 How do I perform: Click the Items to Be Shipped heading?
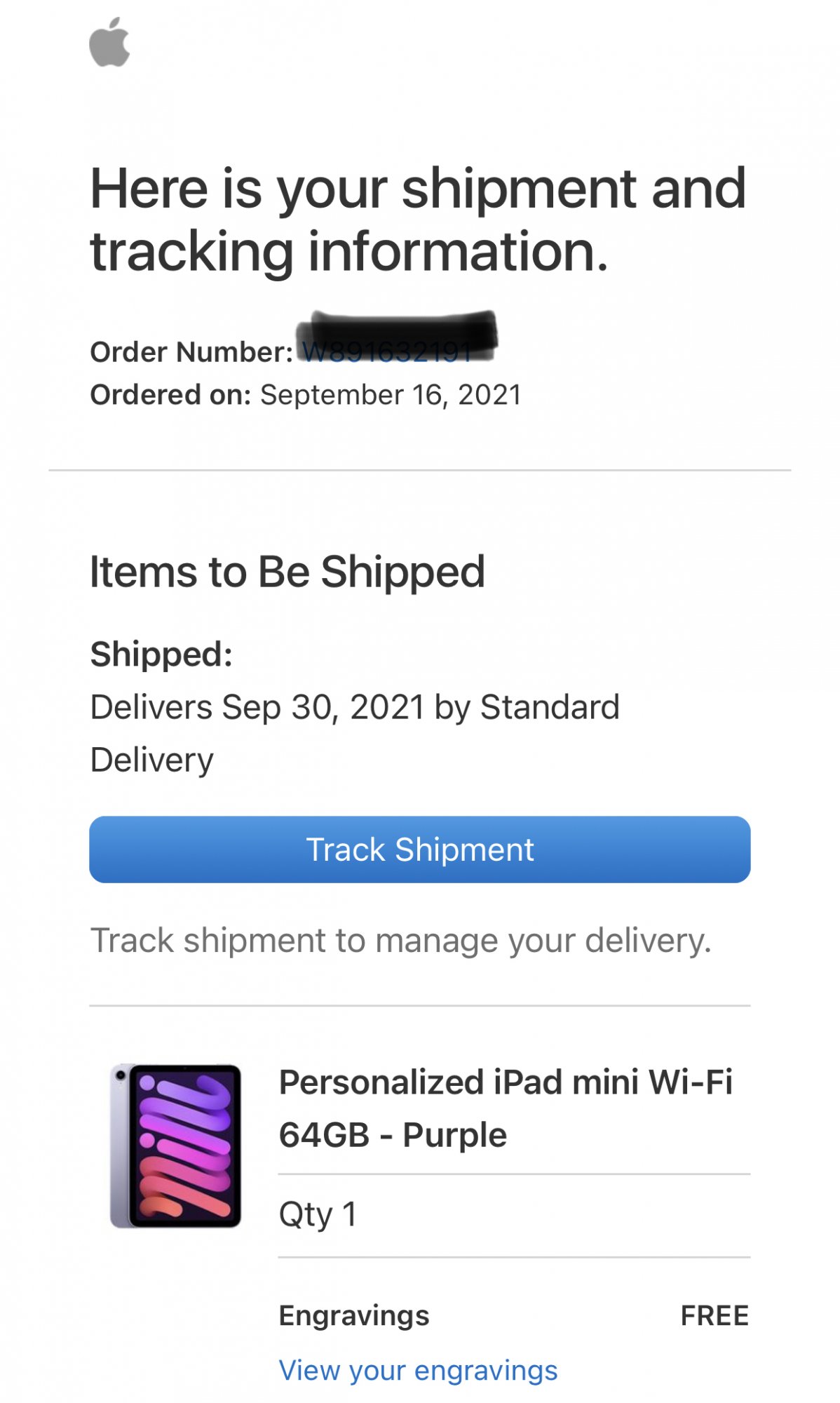tap(287, 572)
